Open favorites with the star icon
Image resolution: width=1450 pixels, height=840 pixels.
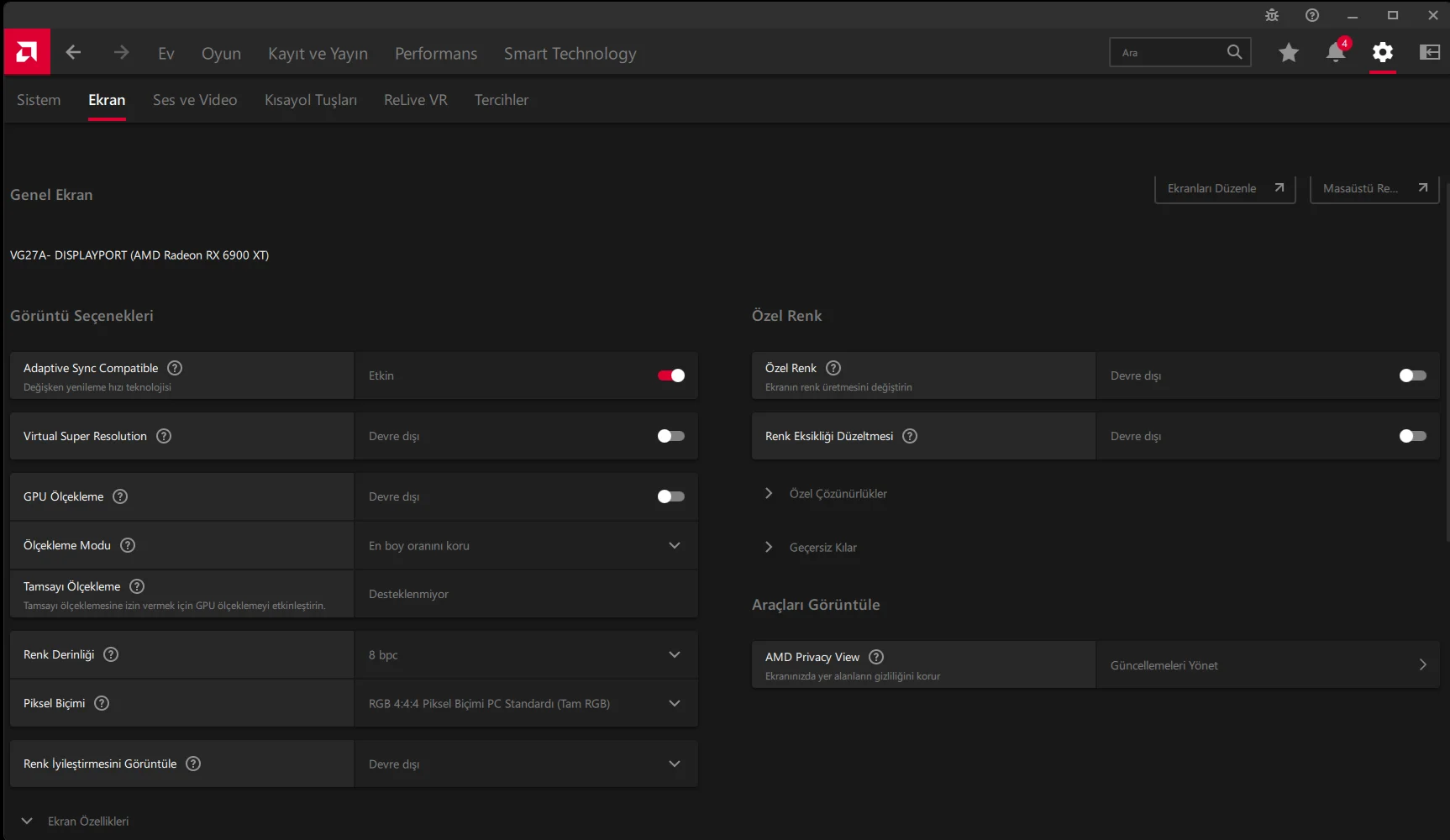[x=1288, y=52]
